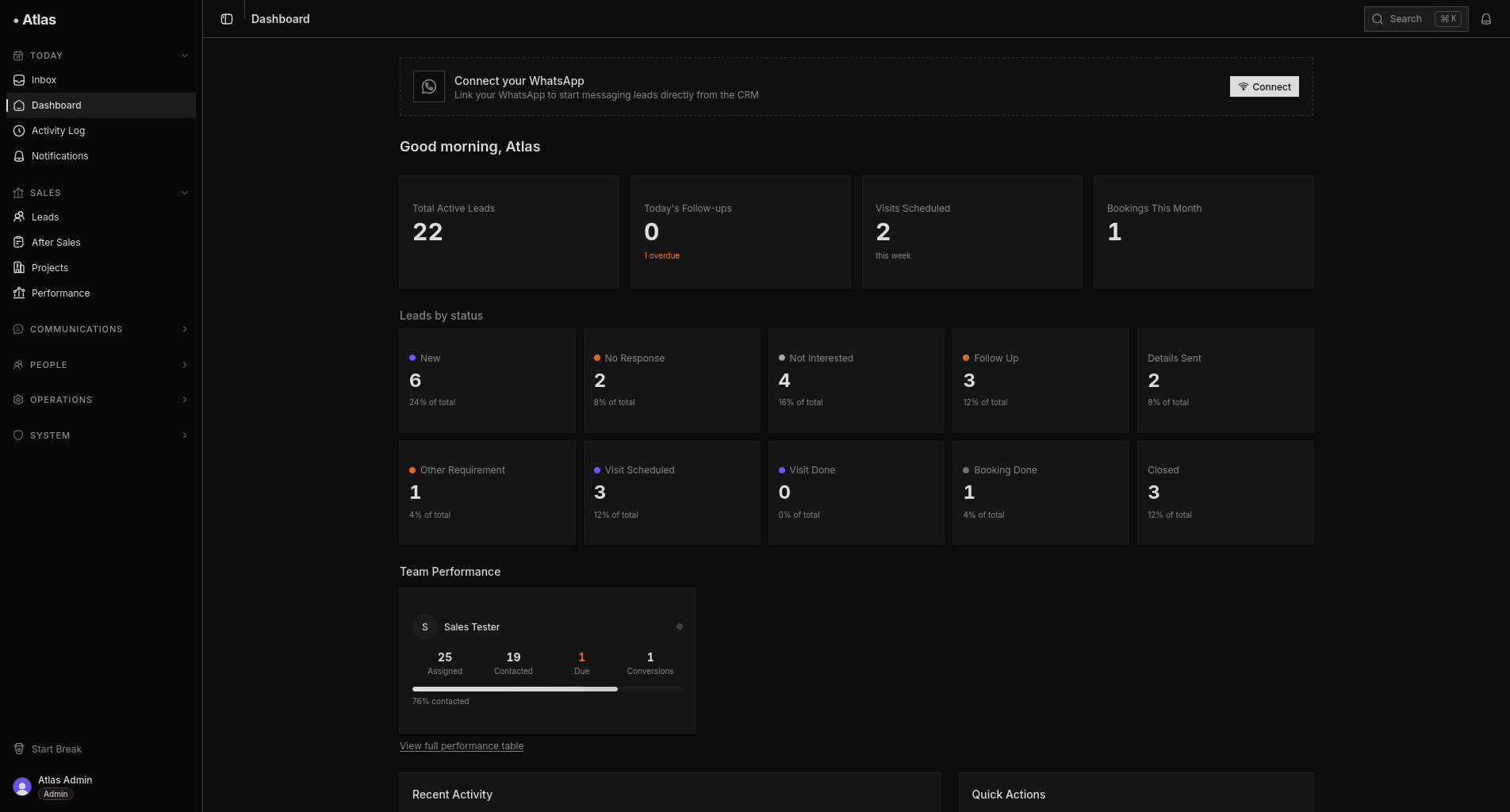
Task: Click the No Response status card
Action: [672, 381]
